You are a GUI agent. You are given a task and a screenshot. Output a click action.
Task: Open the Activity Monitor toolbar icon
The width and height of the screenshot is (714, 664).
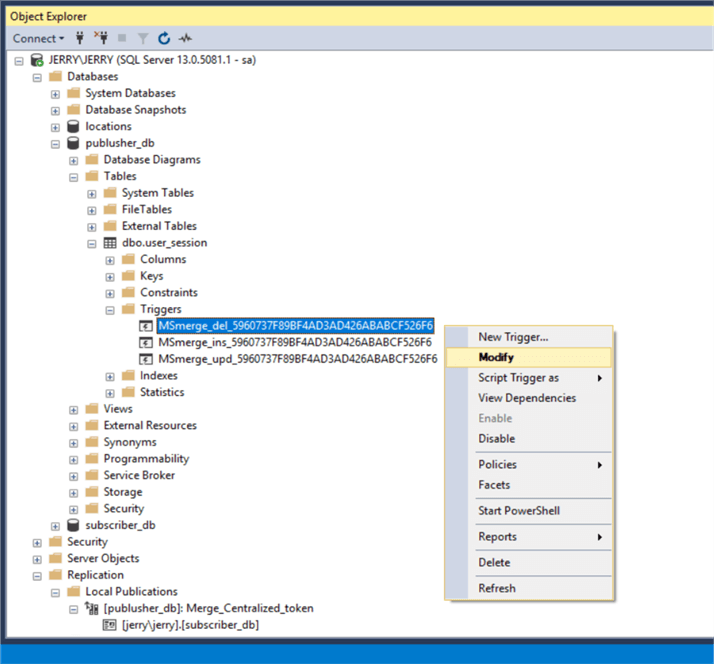185,39
